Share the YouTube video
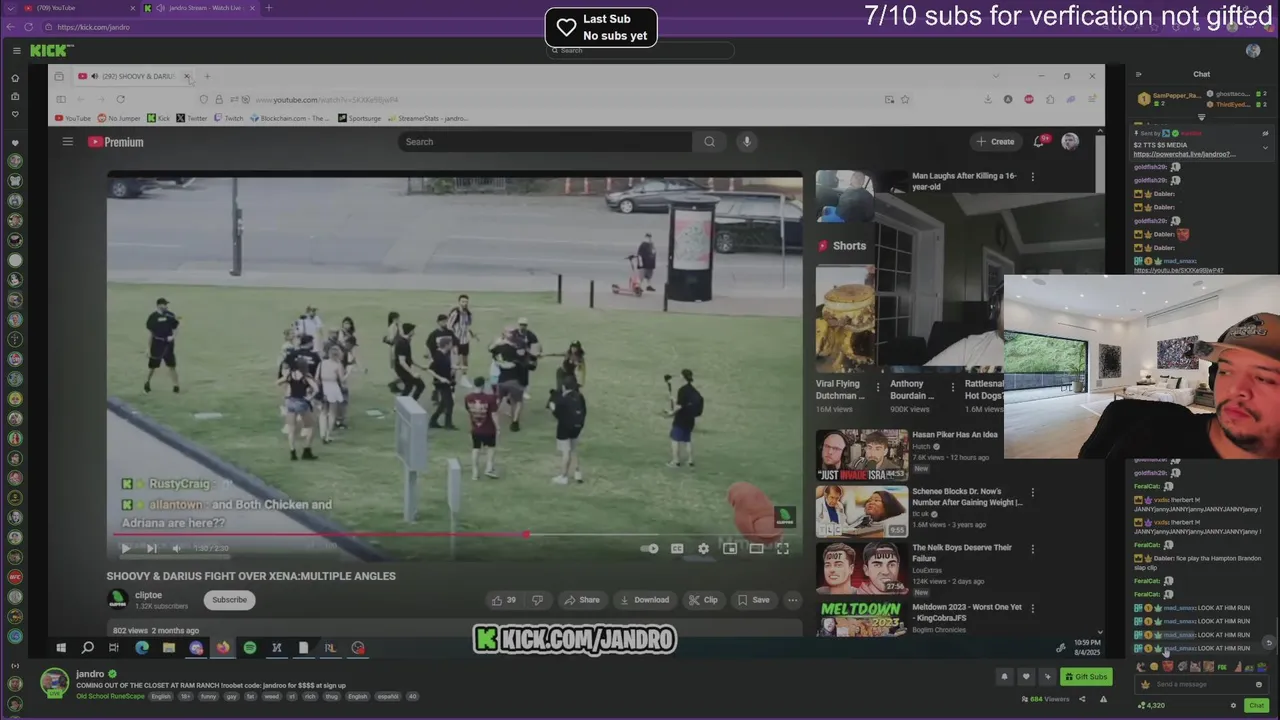Image resolution: width=1280 pixels, height=720 pixels. coord(582,600)
